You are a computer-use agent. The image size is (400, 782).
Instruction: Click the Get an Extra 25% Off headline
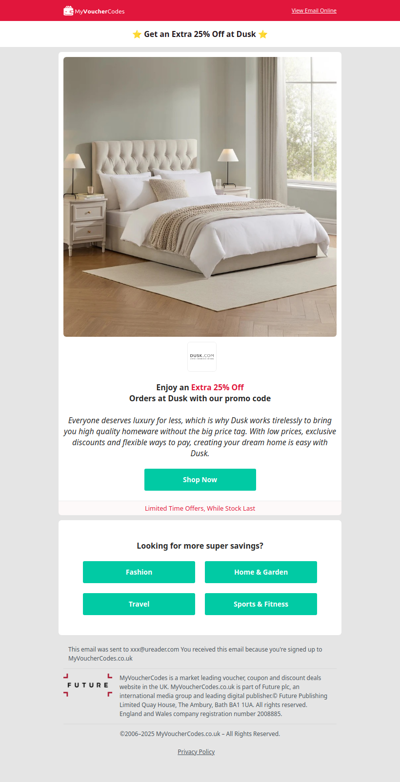click(200, 34)
